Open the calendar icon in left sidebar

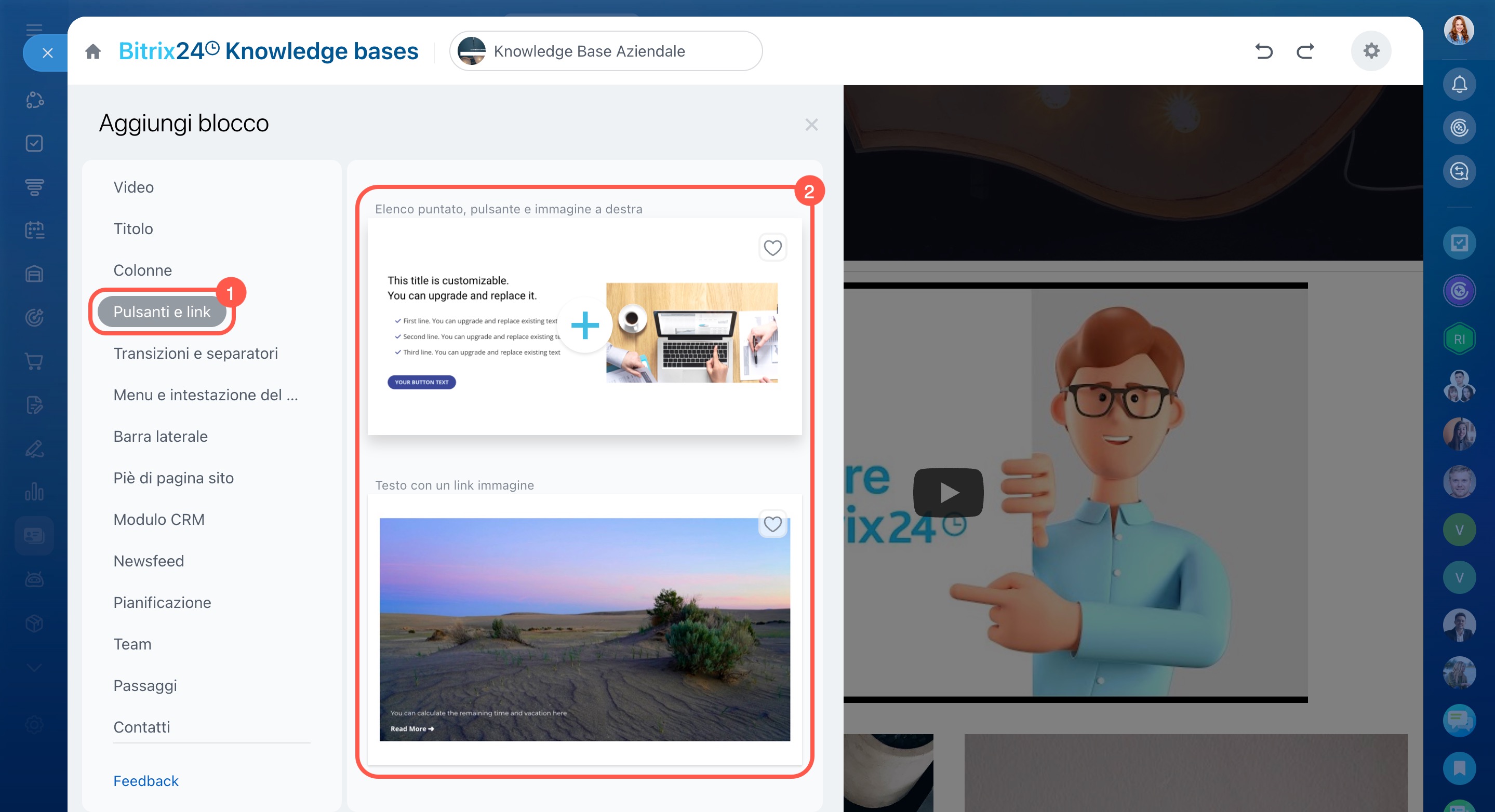click(34, 231)
